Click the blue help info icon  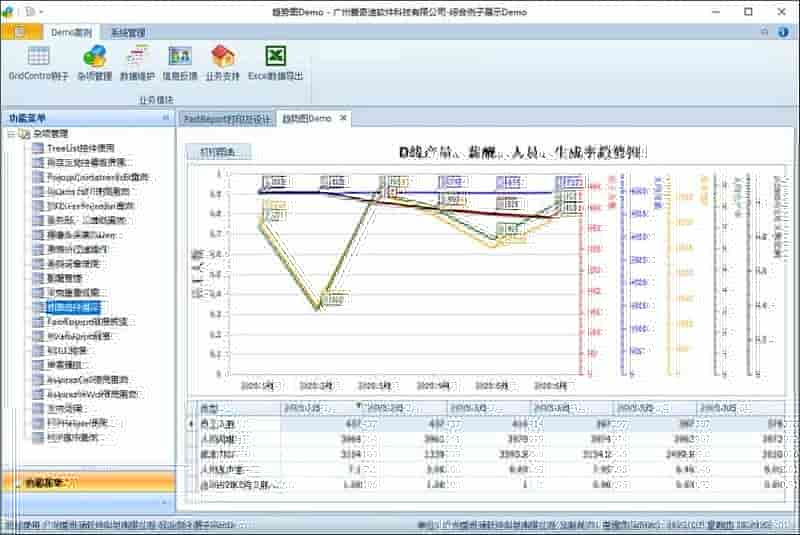click(x=784, y=32)
